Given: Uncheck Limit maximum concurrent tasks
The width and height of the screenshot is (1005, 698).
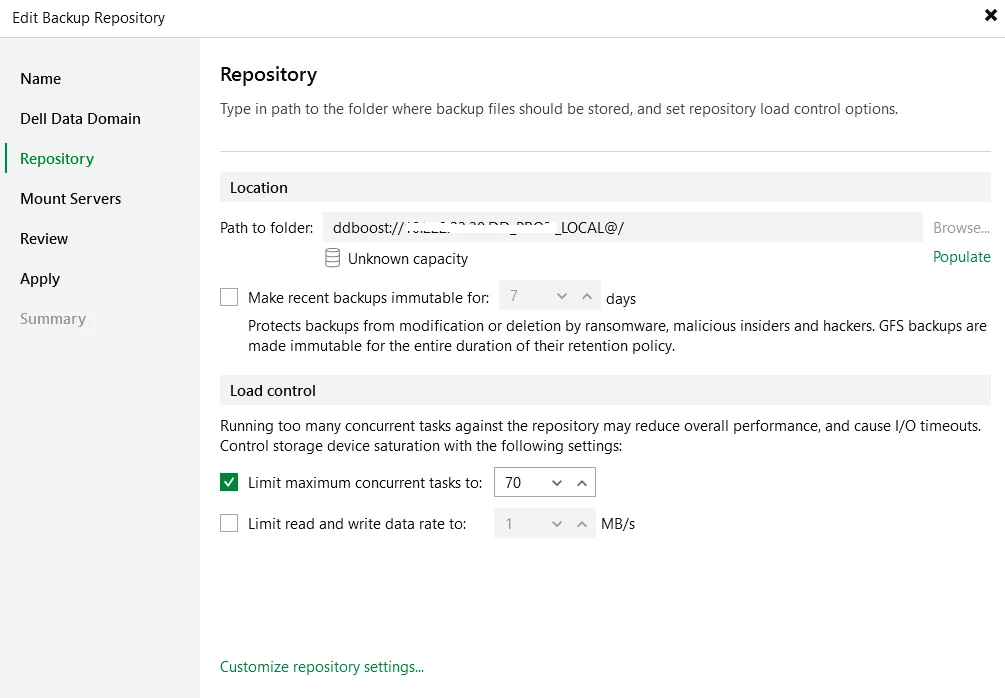Looking at the screenshot, I should [229, 483].
